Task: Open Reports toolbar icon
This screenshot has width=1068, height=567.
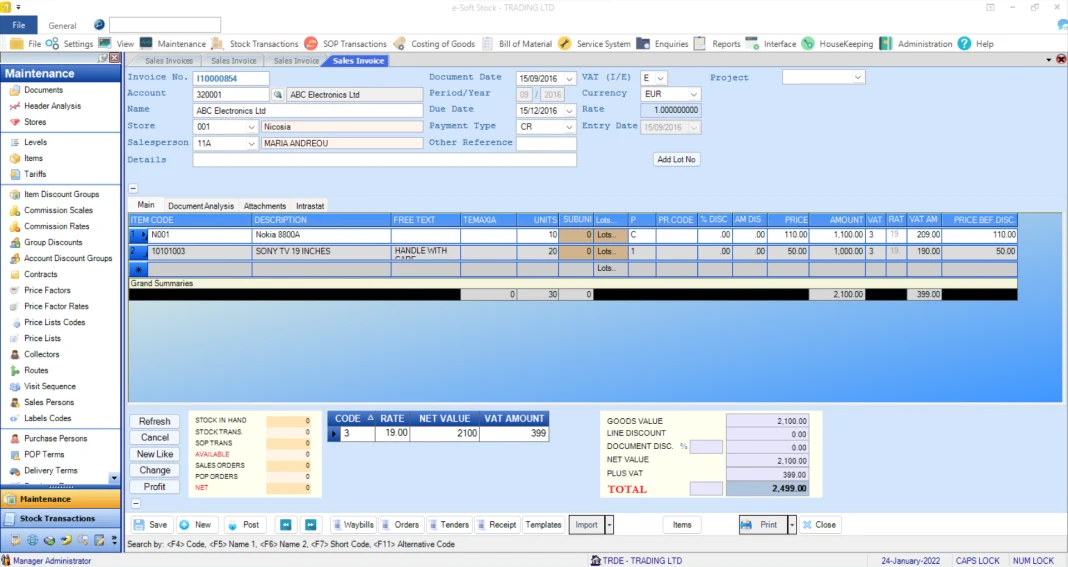Action: click(700, 44)
